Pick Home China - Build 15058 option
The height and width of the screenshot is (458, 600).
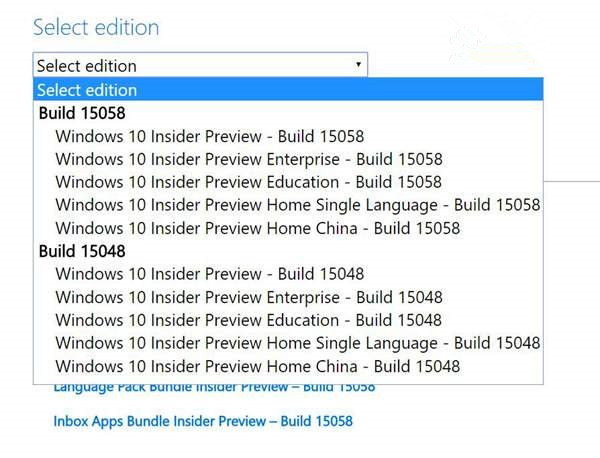257,228
